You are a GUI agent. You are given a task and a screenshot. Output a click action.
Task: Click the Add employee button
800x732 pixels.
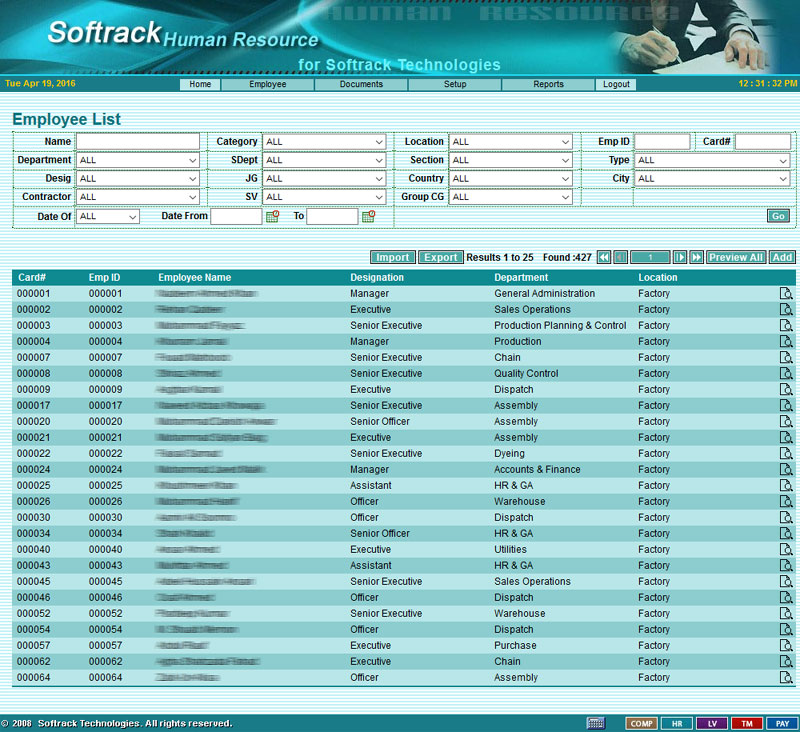[x=782, y=257]
